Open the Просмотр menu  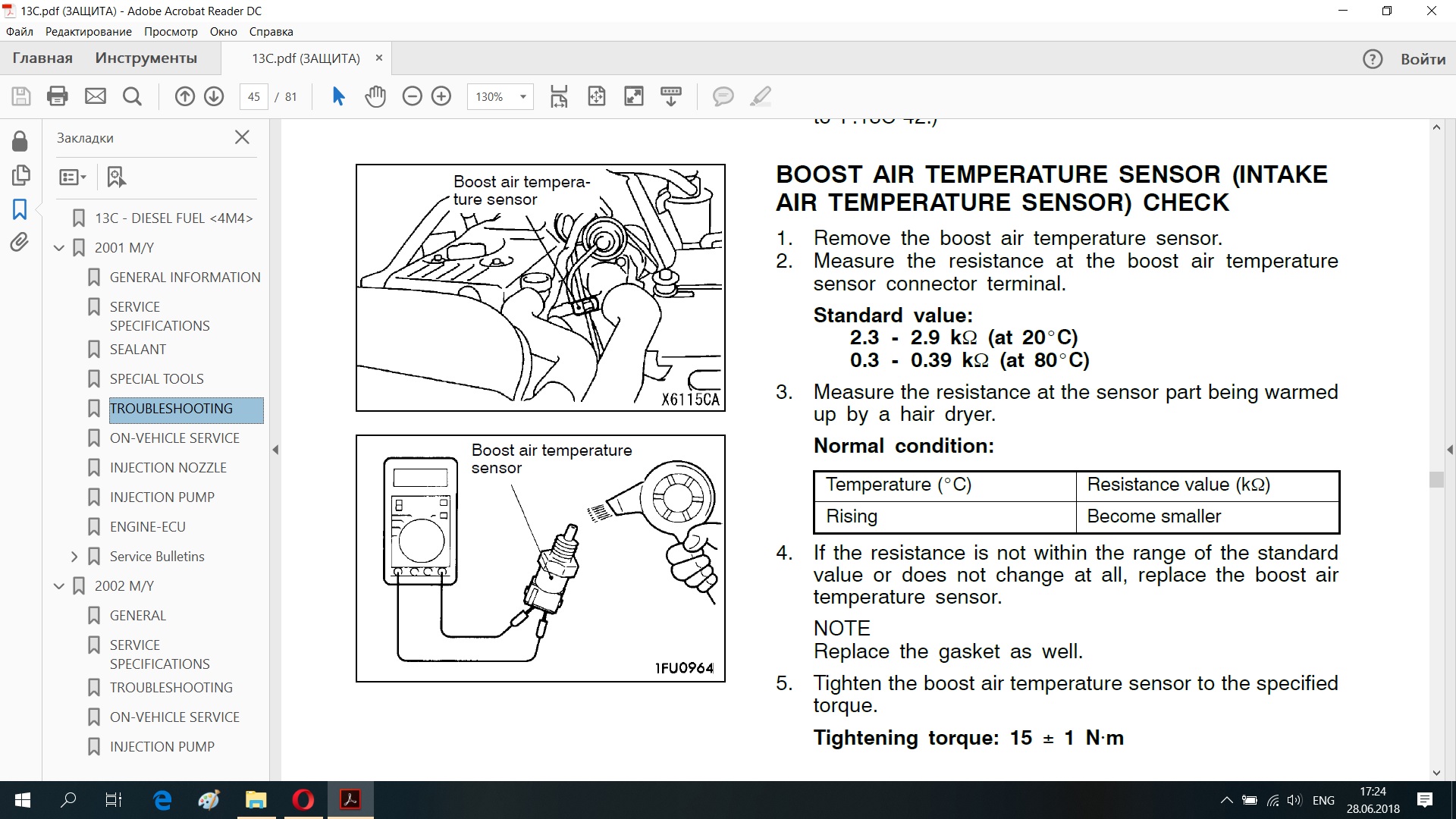pyautogui.click(x=171, y=32)
